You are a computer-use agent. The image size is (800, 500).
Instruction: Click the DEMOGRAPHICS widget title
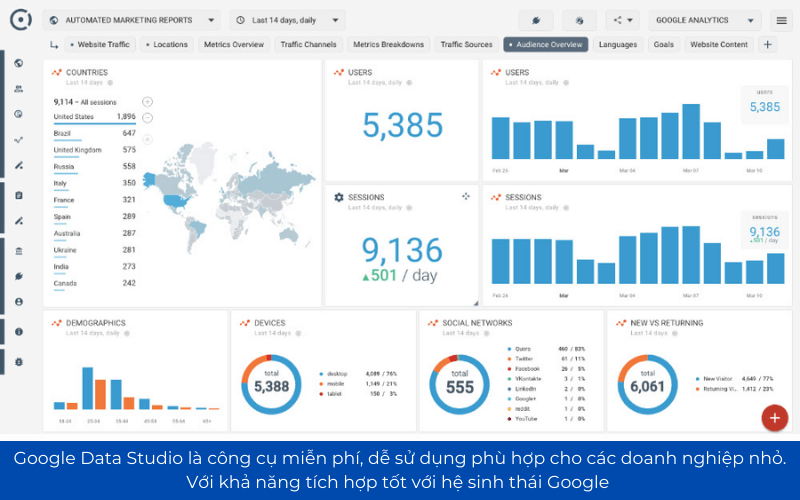(x=95, y=323)
